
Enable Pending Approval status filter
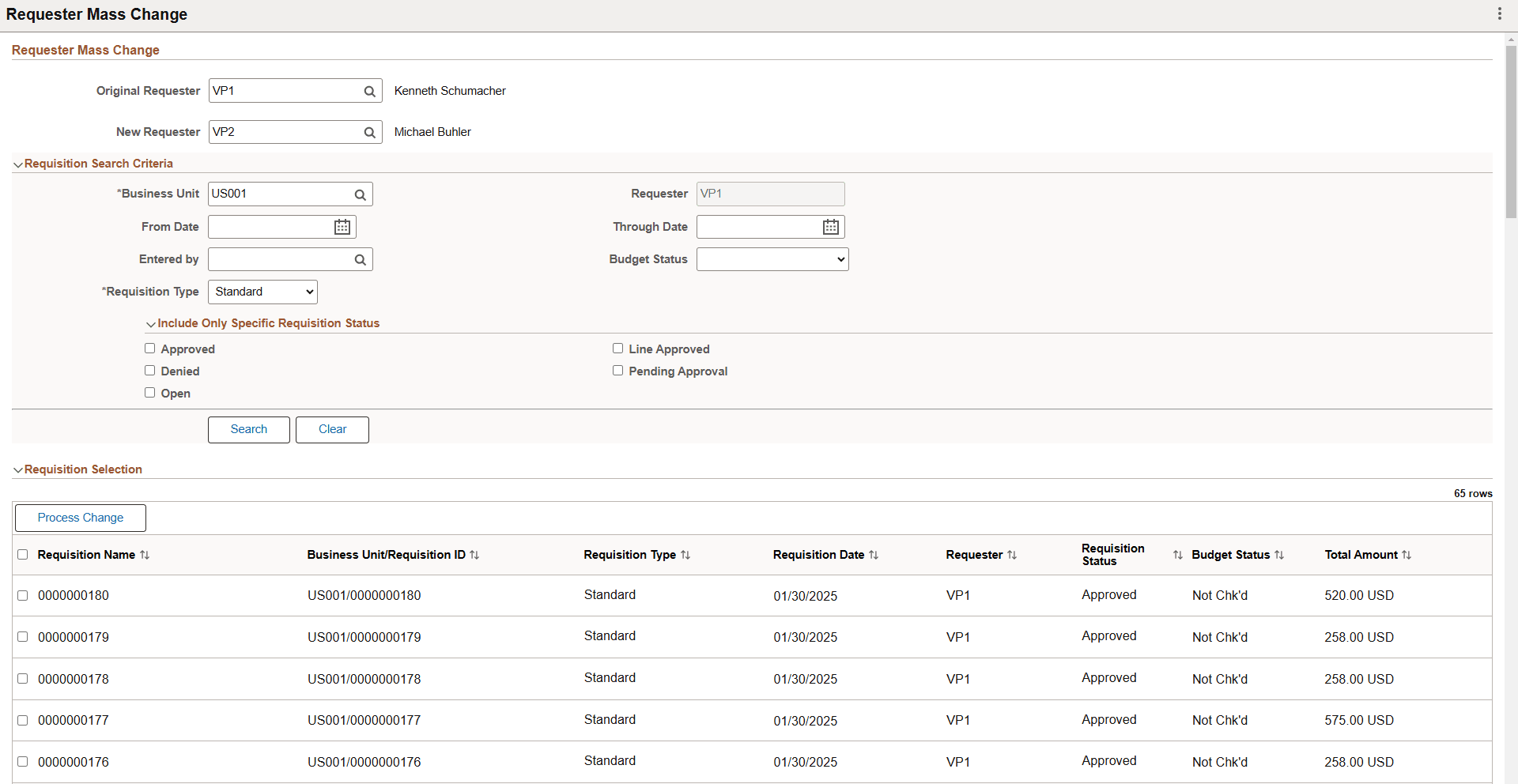(618, 371)
